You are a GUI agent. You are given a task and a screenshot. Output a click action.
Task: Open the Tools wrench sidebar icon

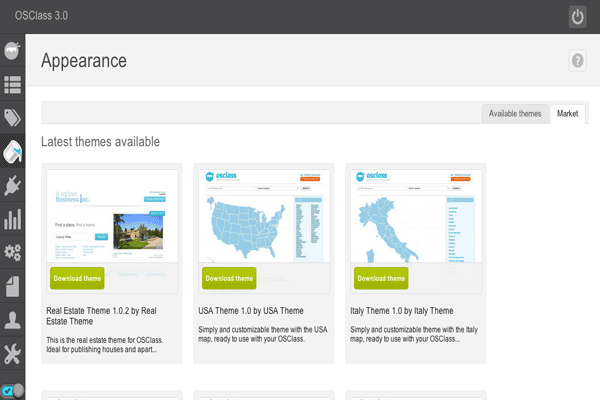[x=12, y=353]
